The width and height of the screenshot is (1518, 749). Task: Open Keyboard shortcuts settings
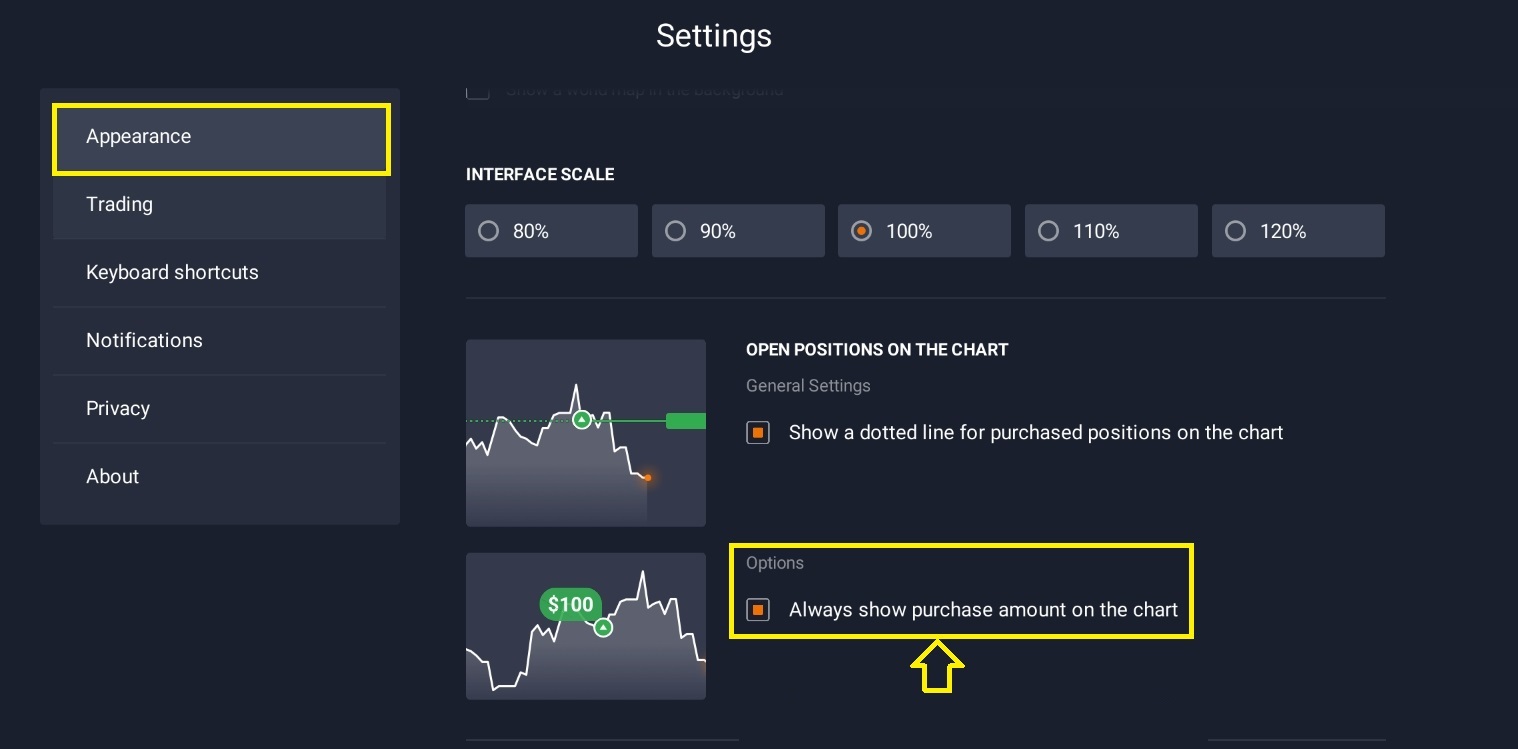click(x=219, y=272)
